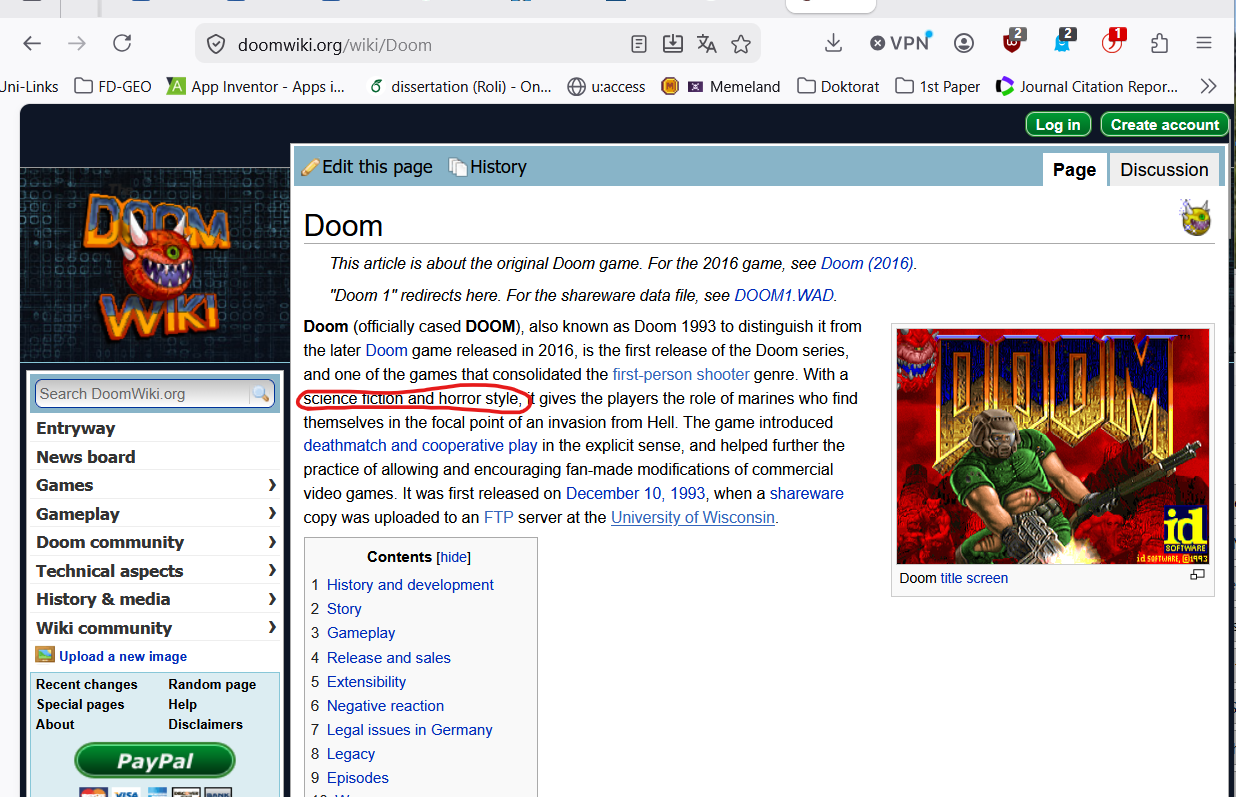Open the Doom title screen thumbnail

(x=1052, y=446)
